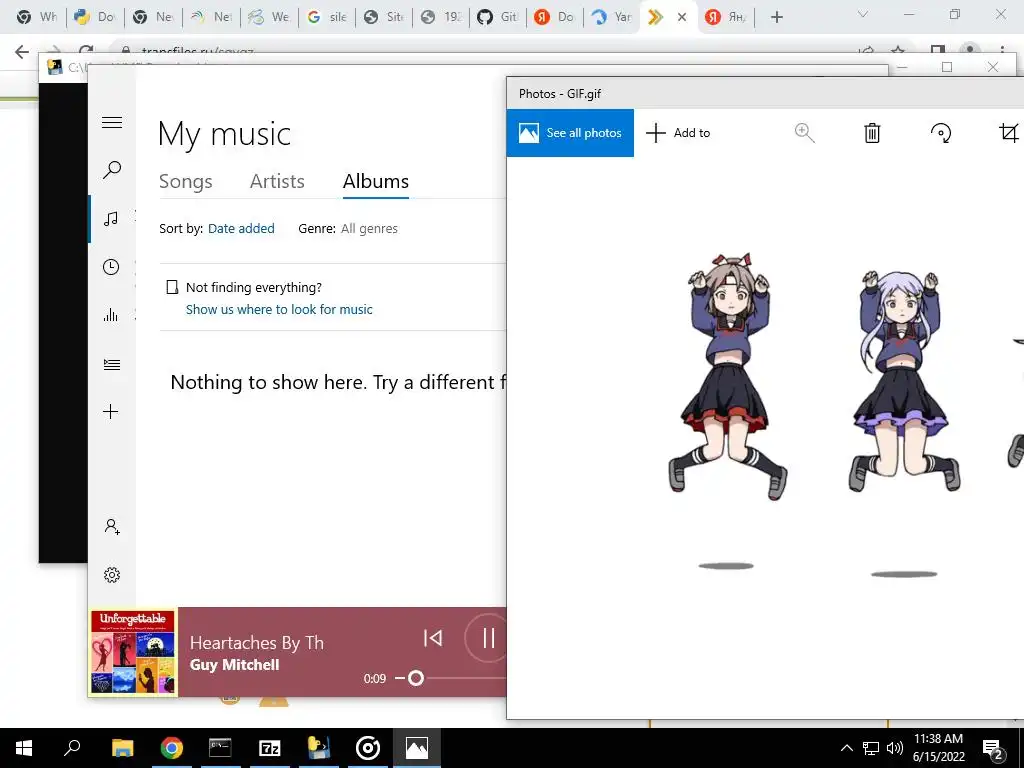Open notification center with 2 alerts

[993, 749]
